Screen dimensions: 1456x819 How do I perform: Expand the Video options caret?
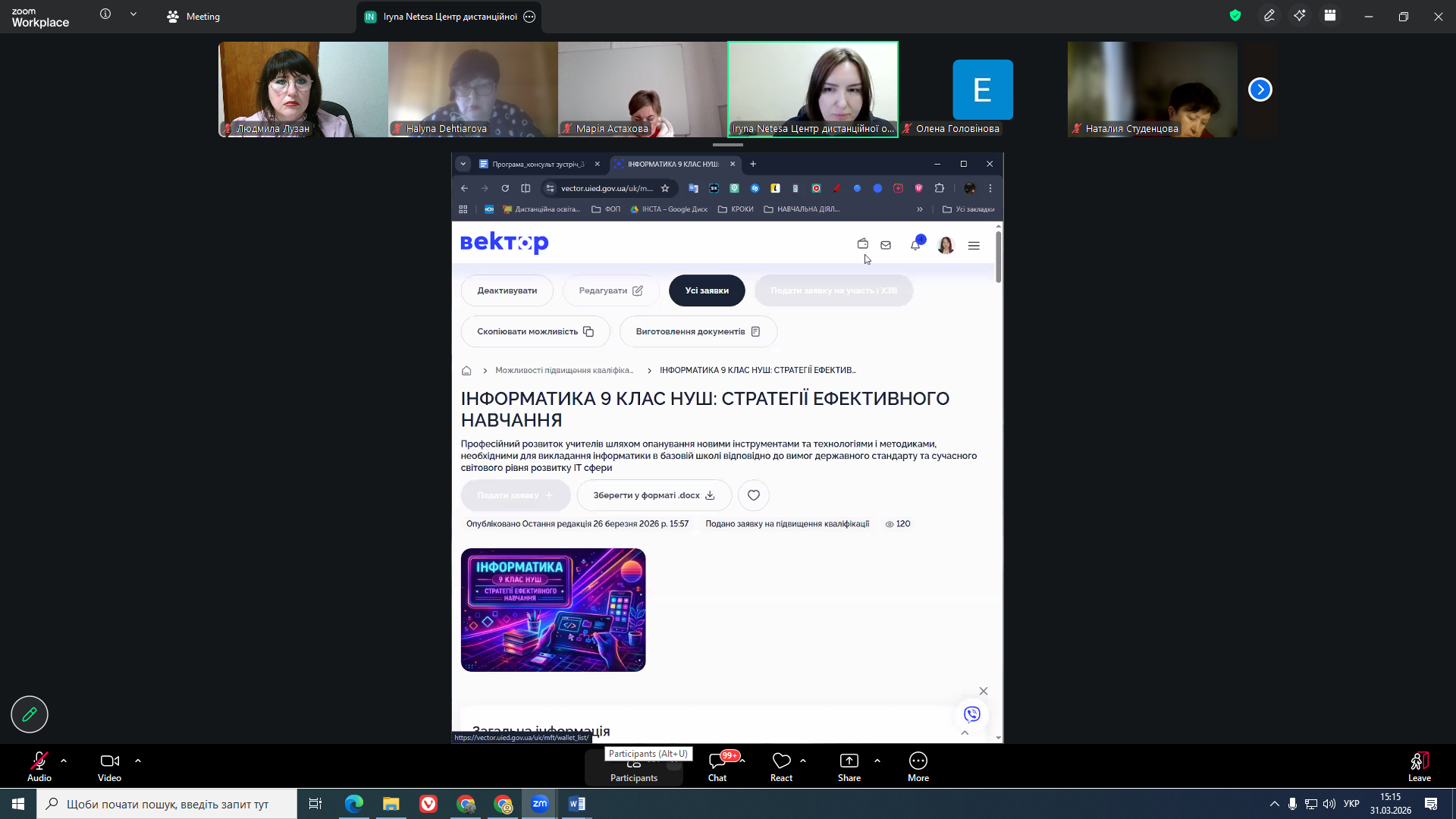point(138,760)
